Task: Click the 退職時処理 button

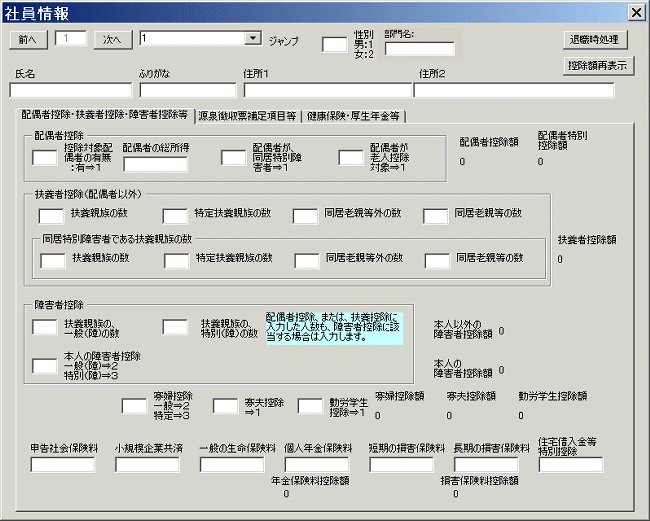Action: point(596,40)
